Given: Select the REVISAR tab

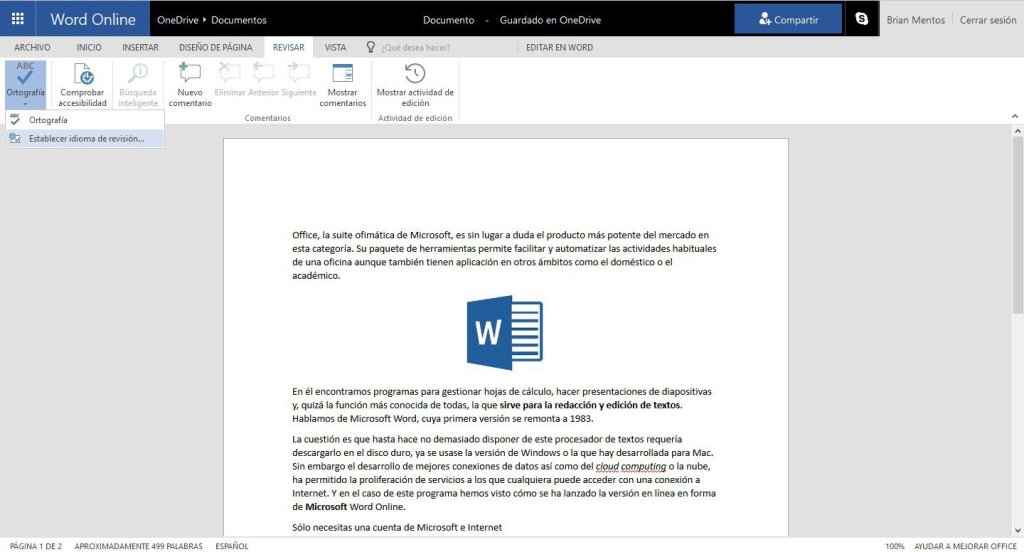Looking at the screenshot, I should click(289, 47).
